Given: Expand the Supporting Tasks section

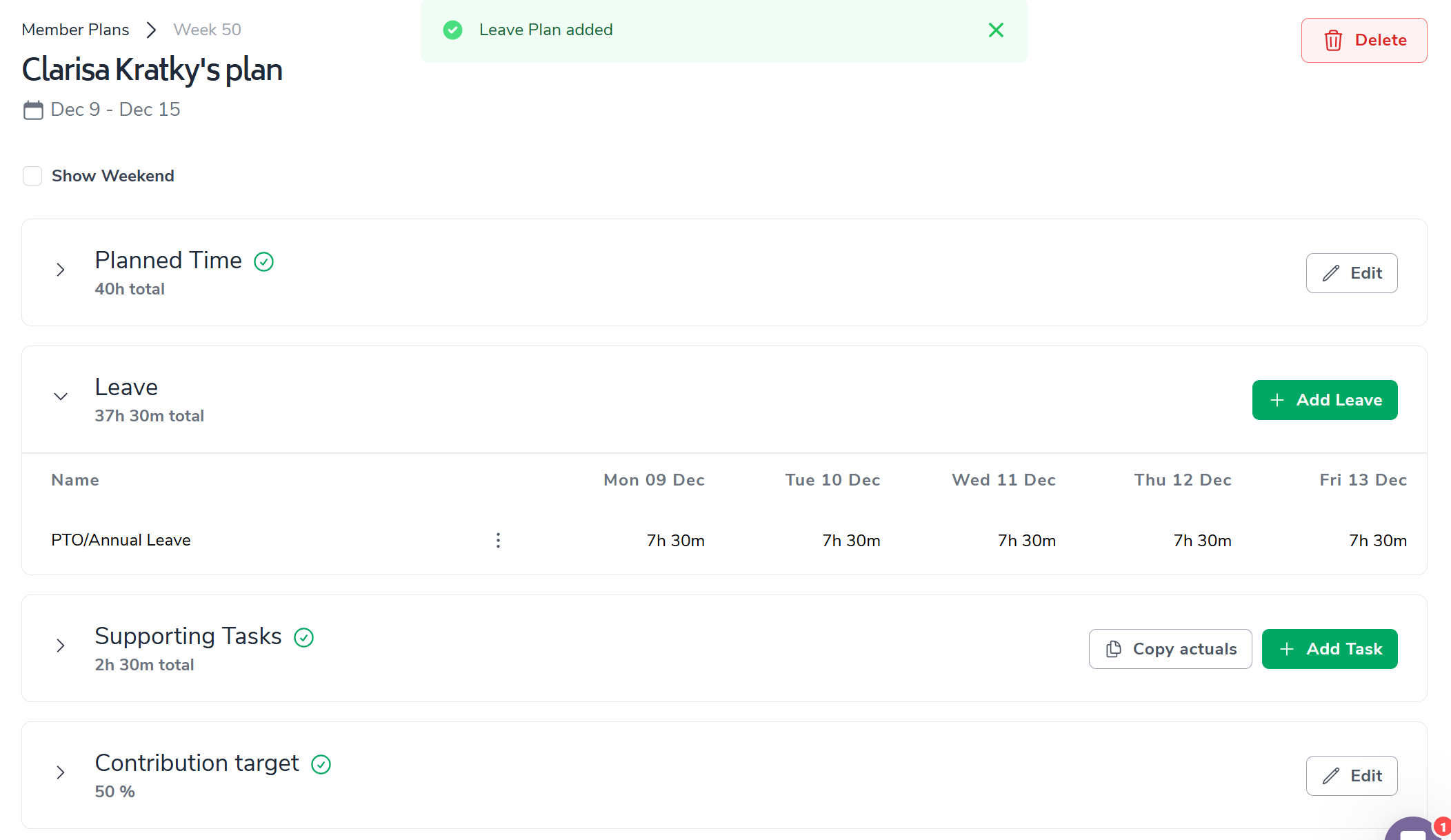Looking at the screenshot, I should pos(61,646).
